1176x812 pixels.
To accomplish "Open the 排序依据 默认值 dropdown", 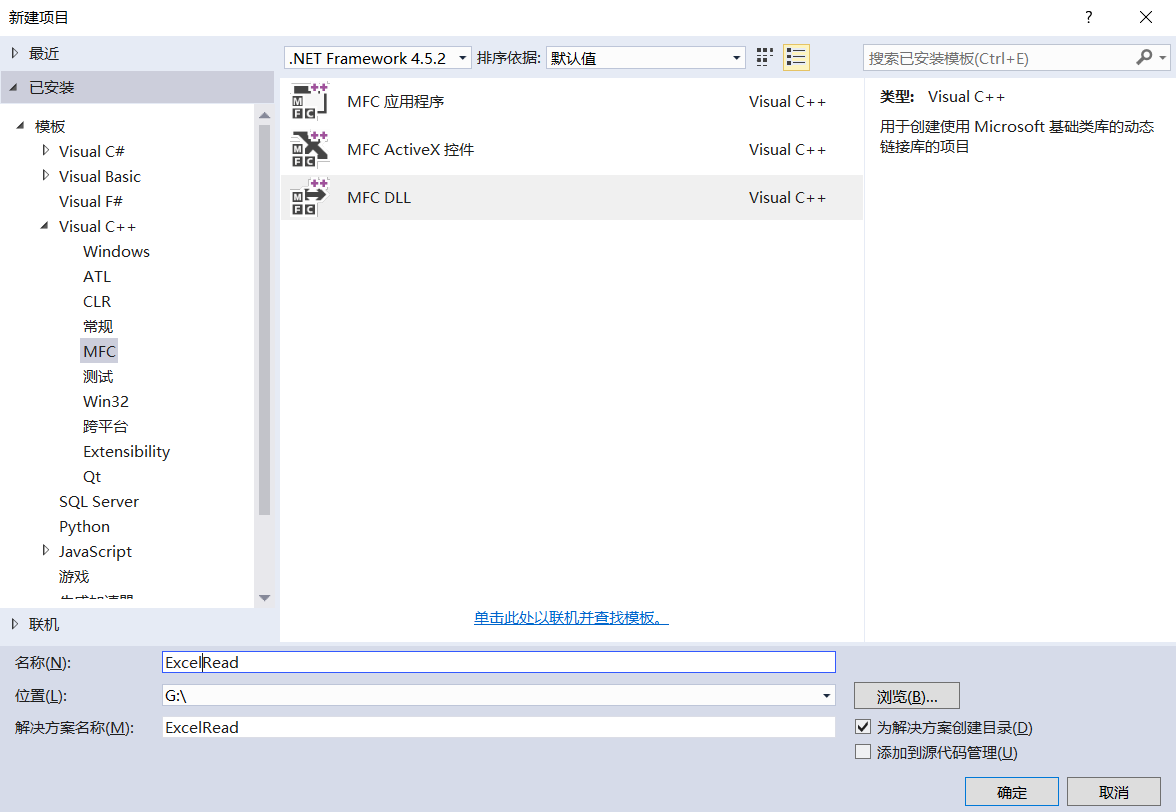I will tap(646, 58).
